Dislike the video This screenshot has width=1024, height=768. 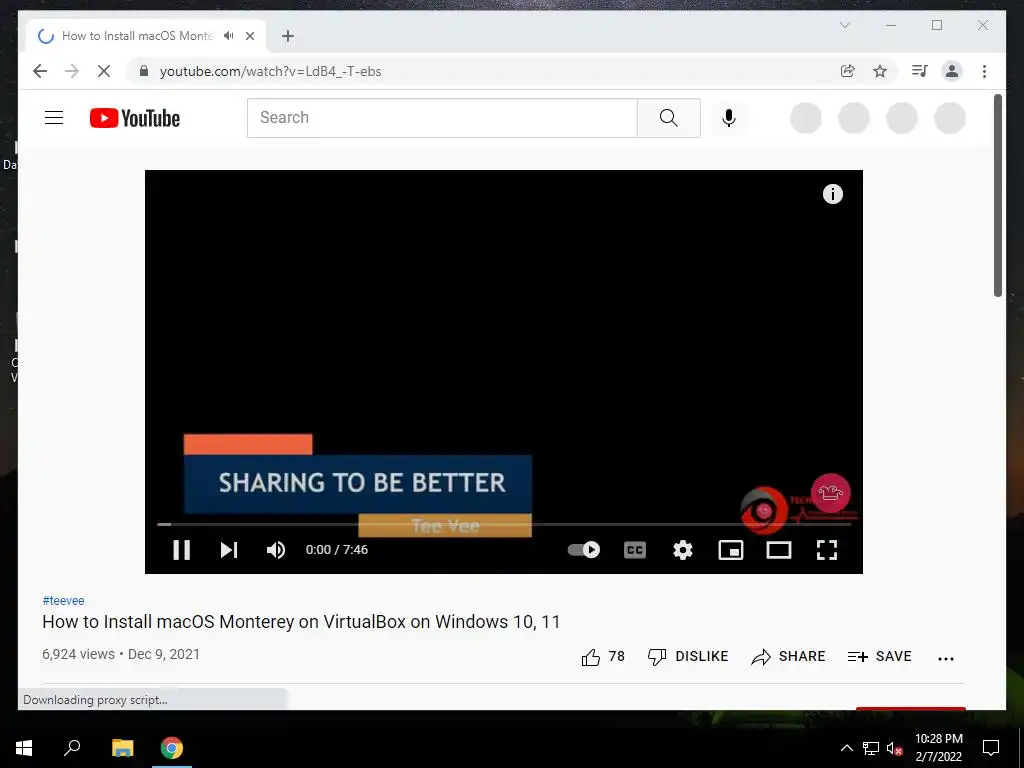(x=688, y=656)
